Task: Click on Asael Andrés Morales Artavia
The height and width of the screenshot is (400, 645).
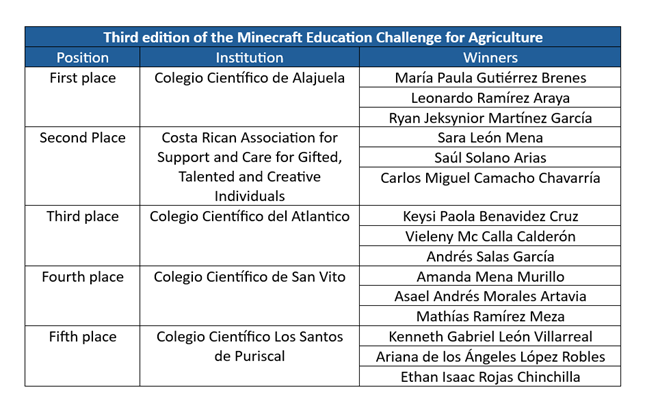Action: tap(490, 296)
